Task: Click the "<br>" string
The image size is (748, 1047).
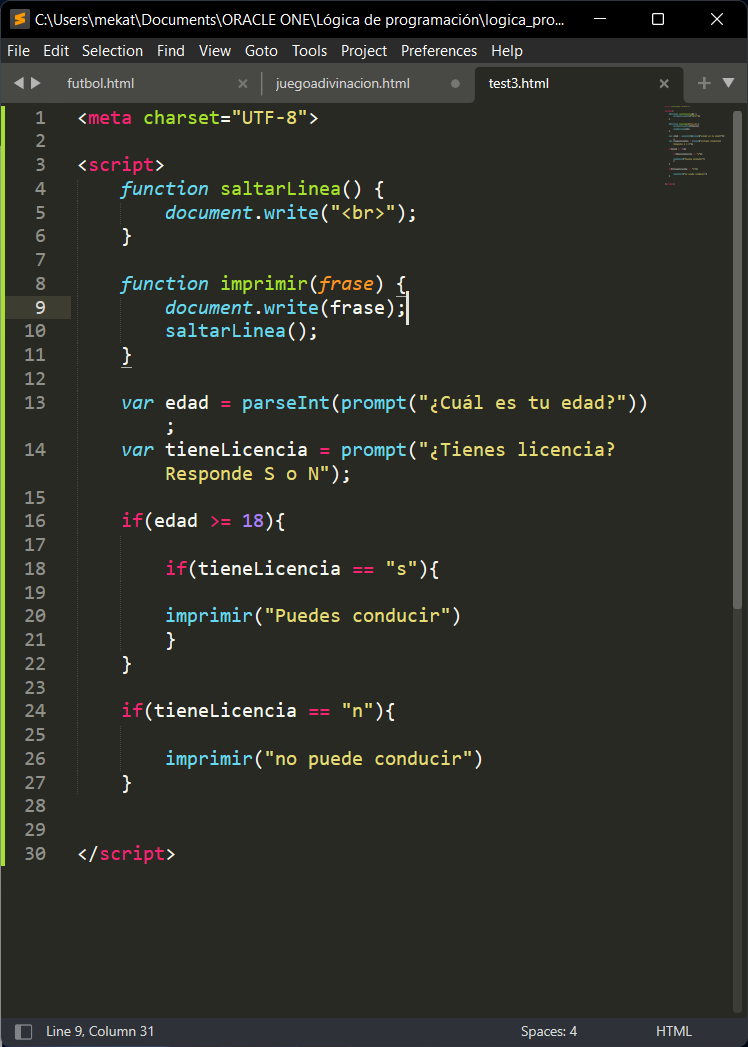Action: point(362,213)
